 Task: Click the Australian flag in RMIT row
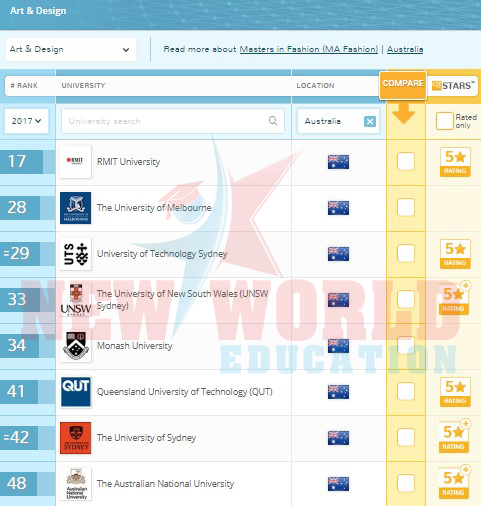pyautogui.click(x=338, y=162)
